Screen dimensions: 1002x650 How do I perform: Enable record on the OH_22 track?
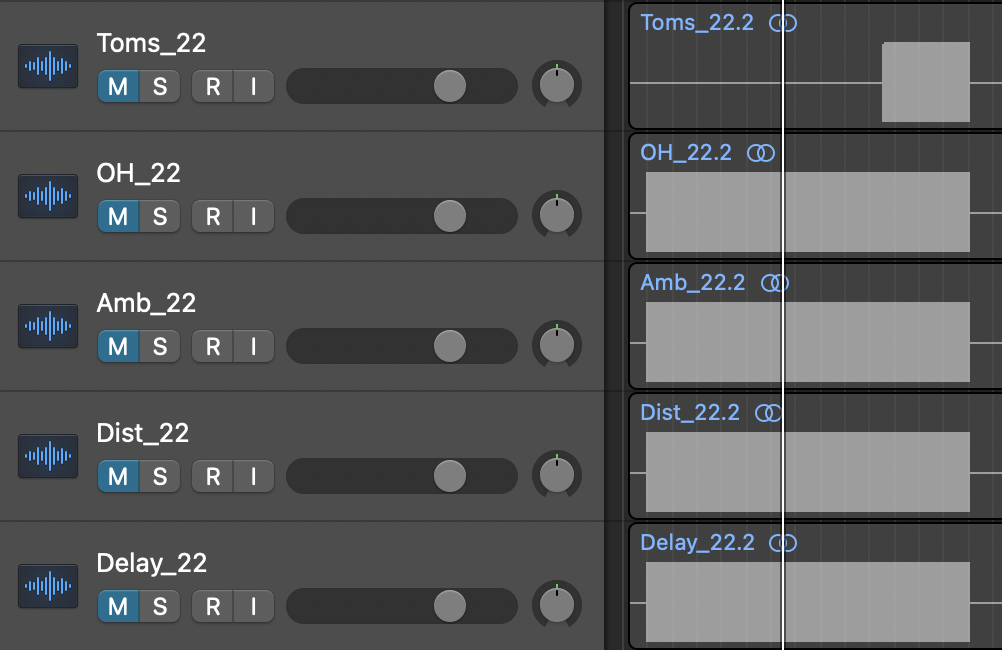[213, 216]
